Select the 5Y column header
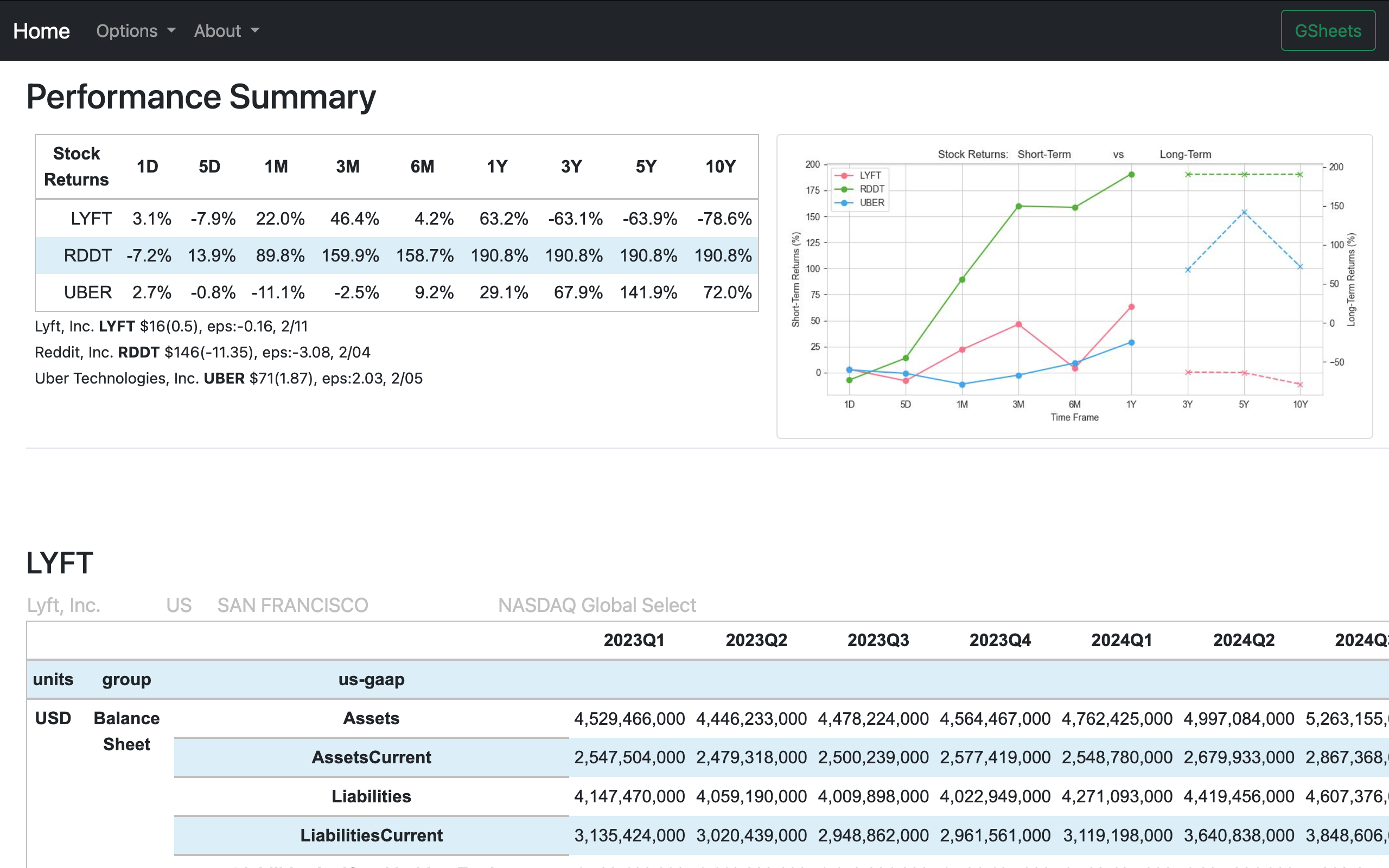The image size is (1389, 868). point(646,167)
